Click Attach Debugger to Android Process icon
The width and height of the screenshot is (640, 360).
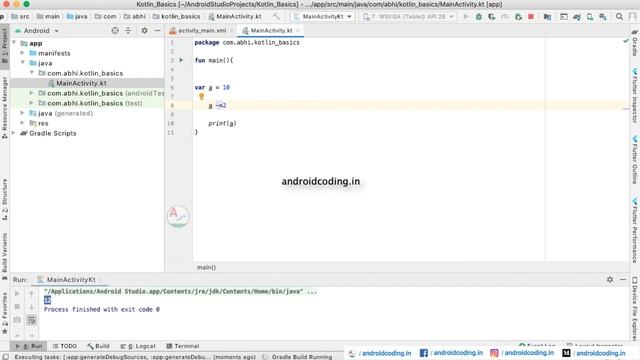pos(518,17)
